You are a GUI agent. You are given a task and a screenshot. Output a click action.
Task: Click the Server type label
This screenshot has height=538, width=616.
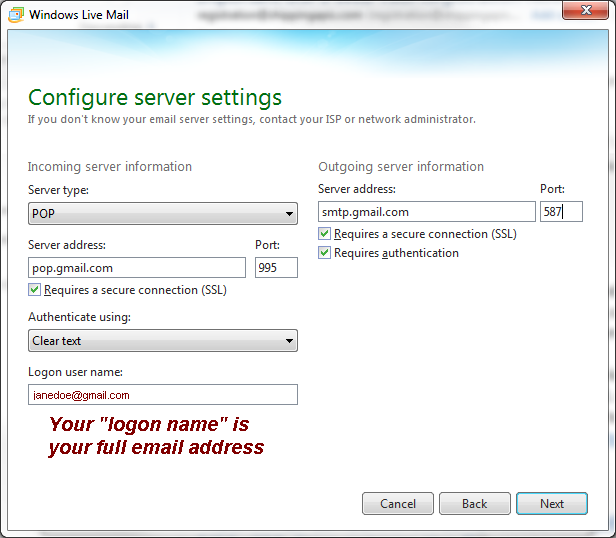pyautogui.click(x=58, y=190)
